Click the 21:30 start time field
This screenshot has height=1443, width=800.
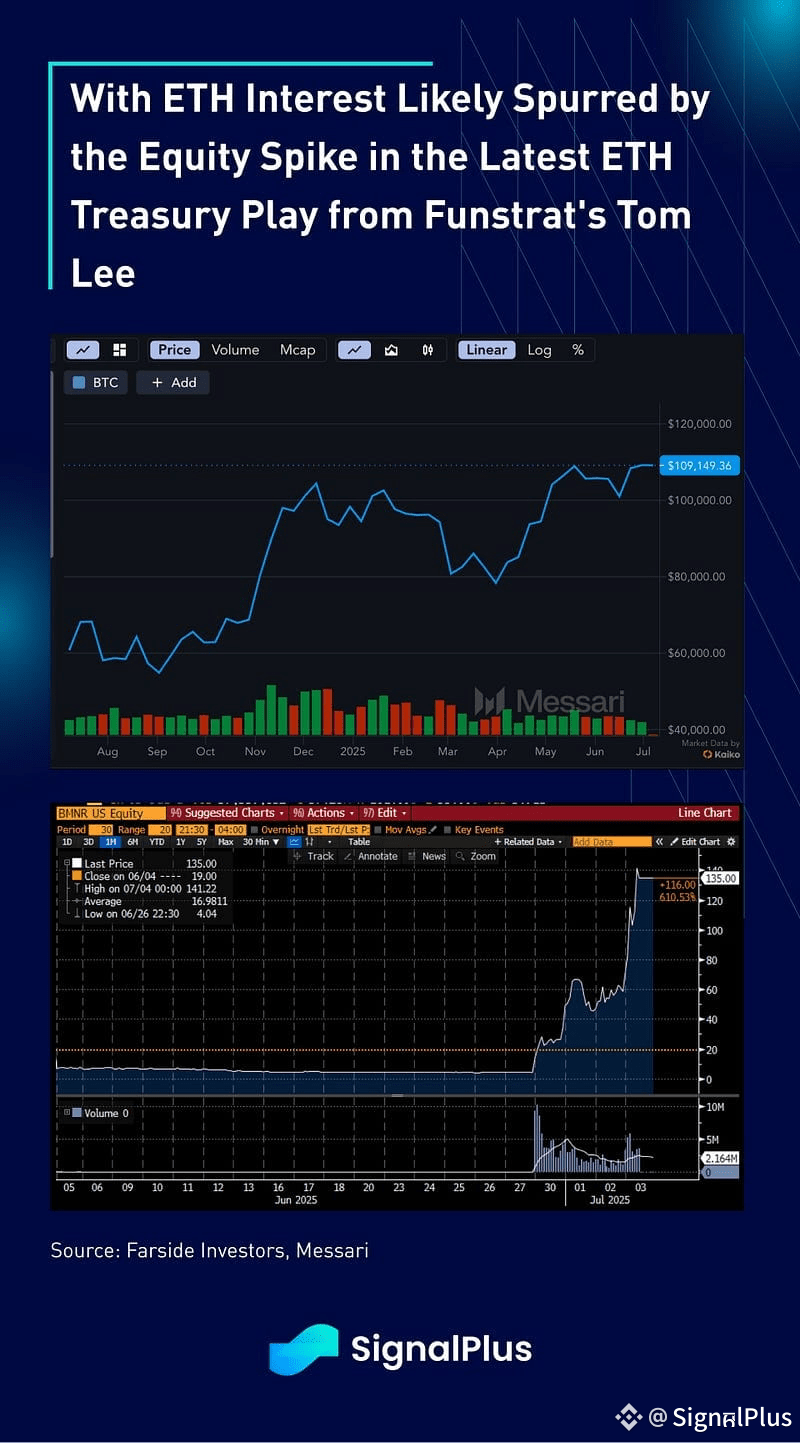pyautogui.click(x=190, y=830)
